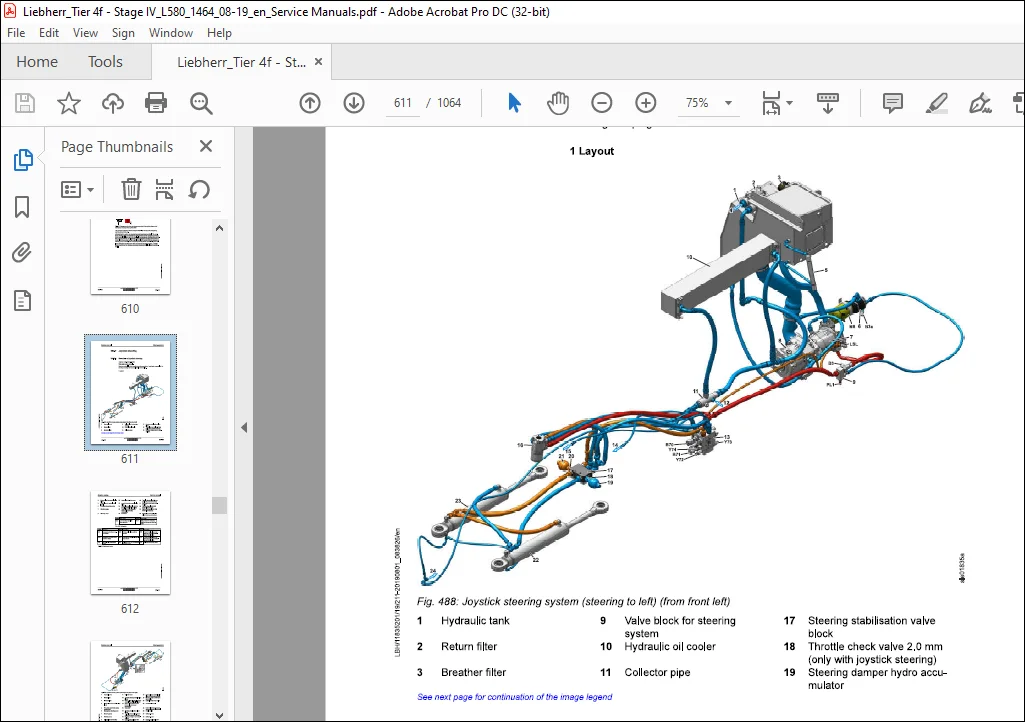Select the partially visible thumbnail below 612

point(130,681)
